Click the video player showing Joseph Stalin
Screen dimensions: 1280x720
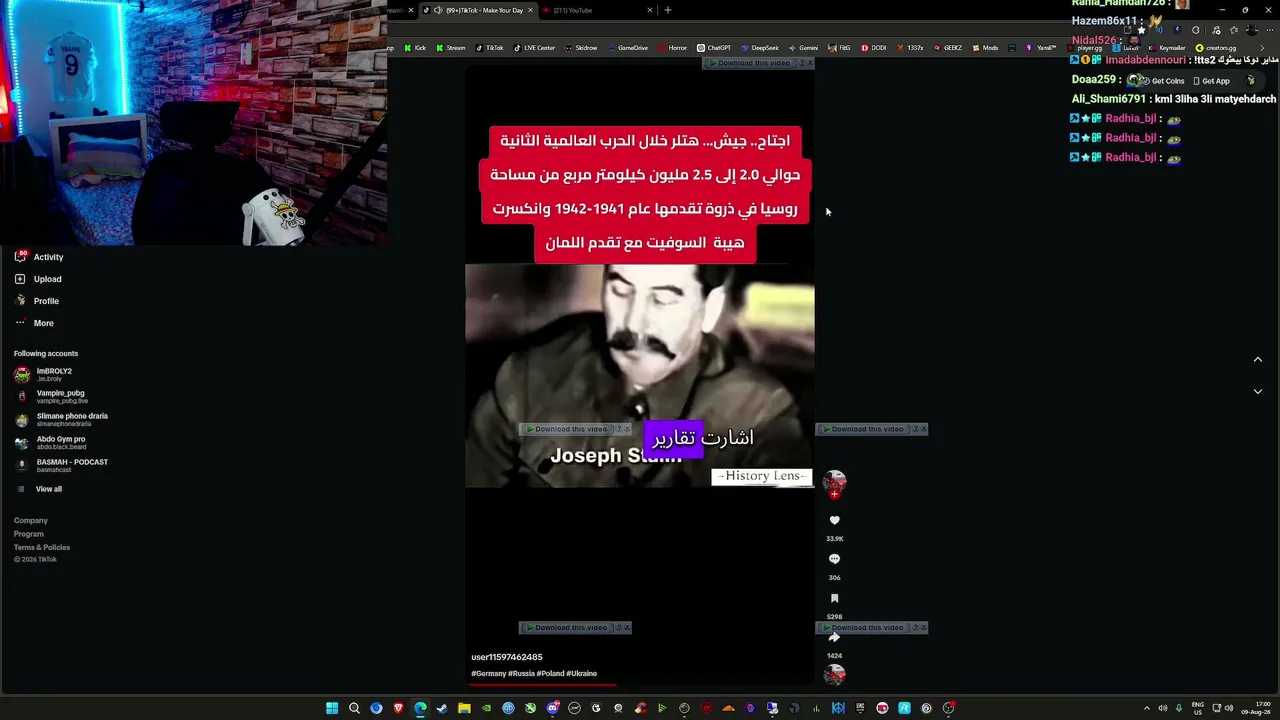(640, 375)
